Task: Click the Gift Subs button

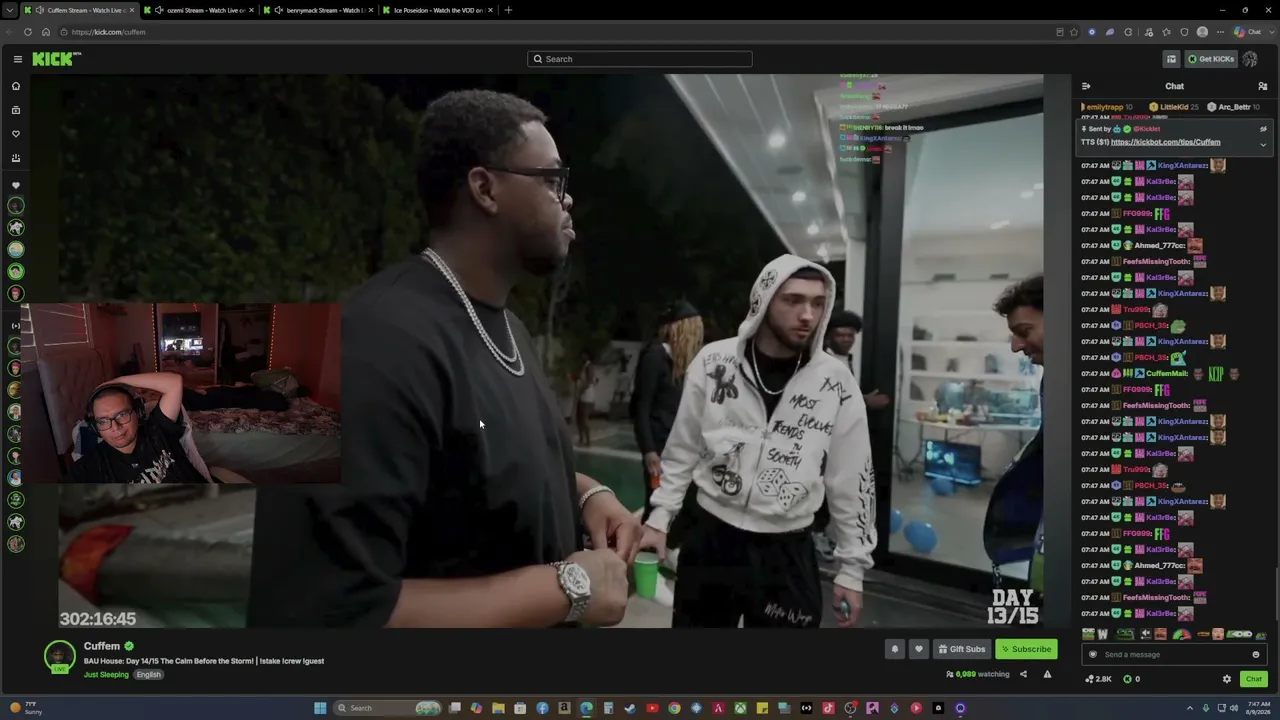Action: (x=961, y=649)
